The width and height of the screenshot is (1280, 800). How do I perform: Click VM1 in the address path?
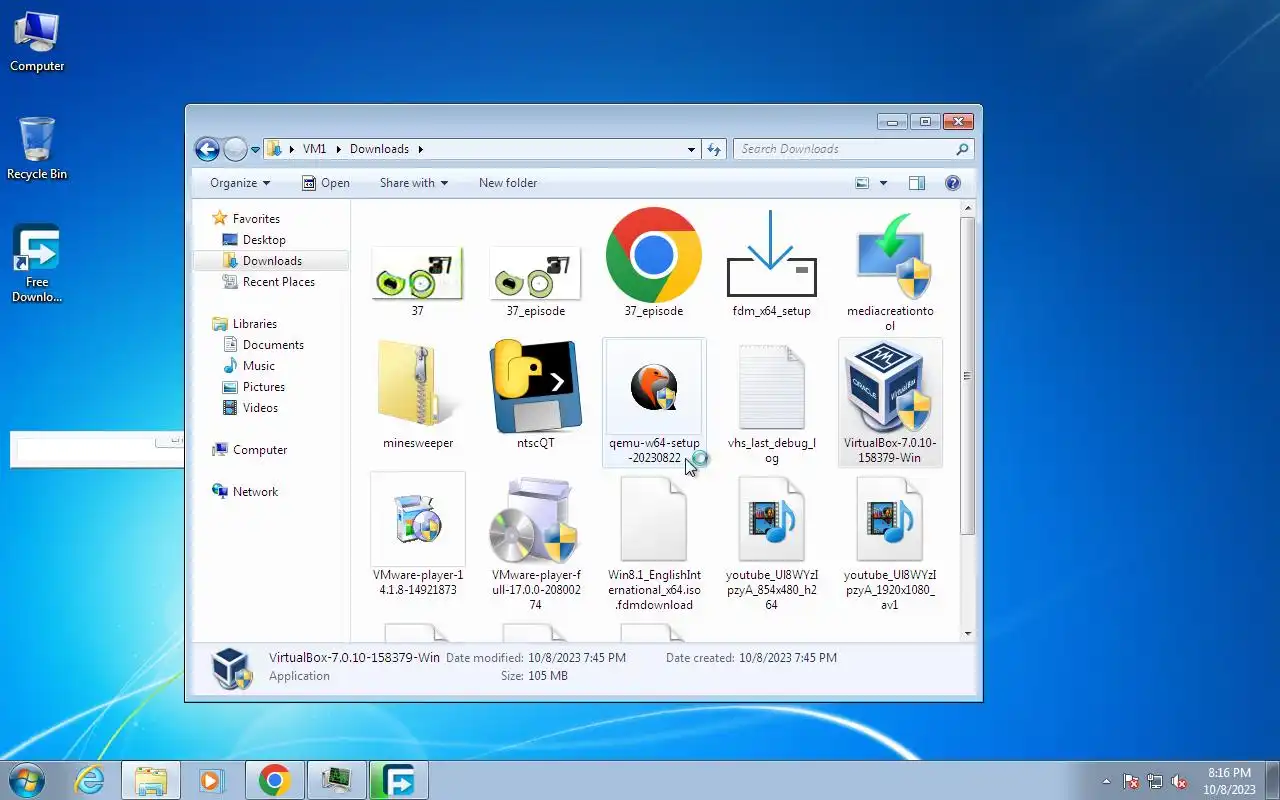[x=314, y=149]
